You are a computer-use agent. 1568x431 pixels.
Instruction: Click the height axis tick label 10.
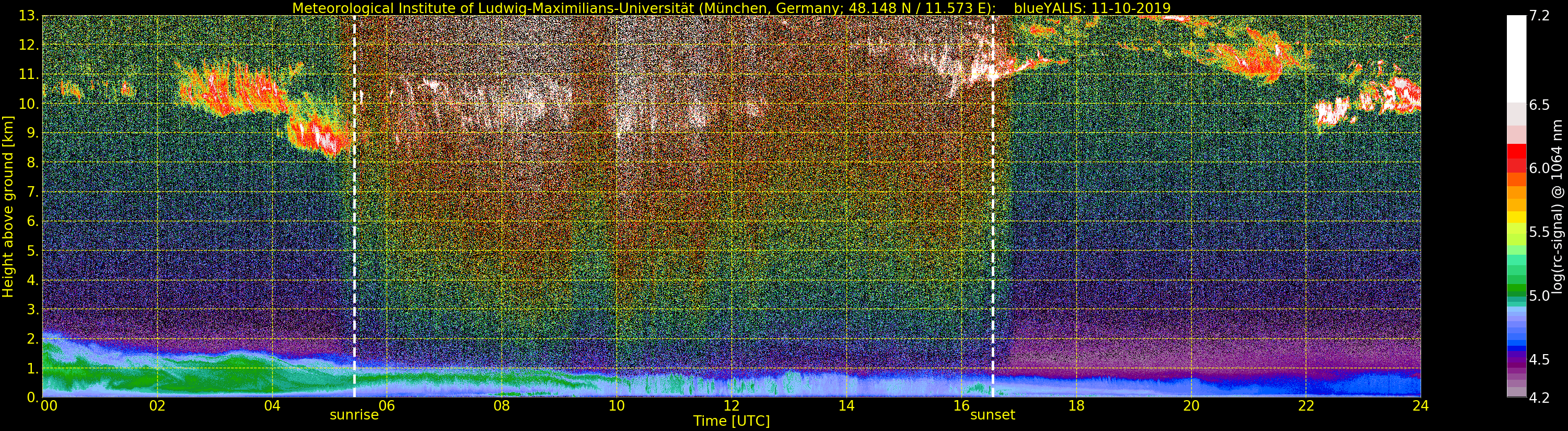[29, 104]
